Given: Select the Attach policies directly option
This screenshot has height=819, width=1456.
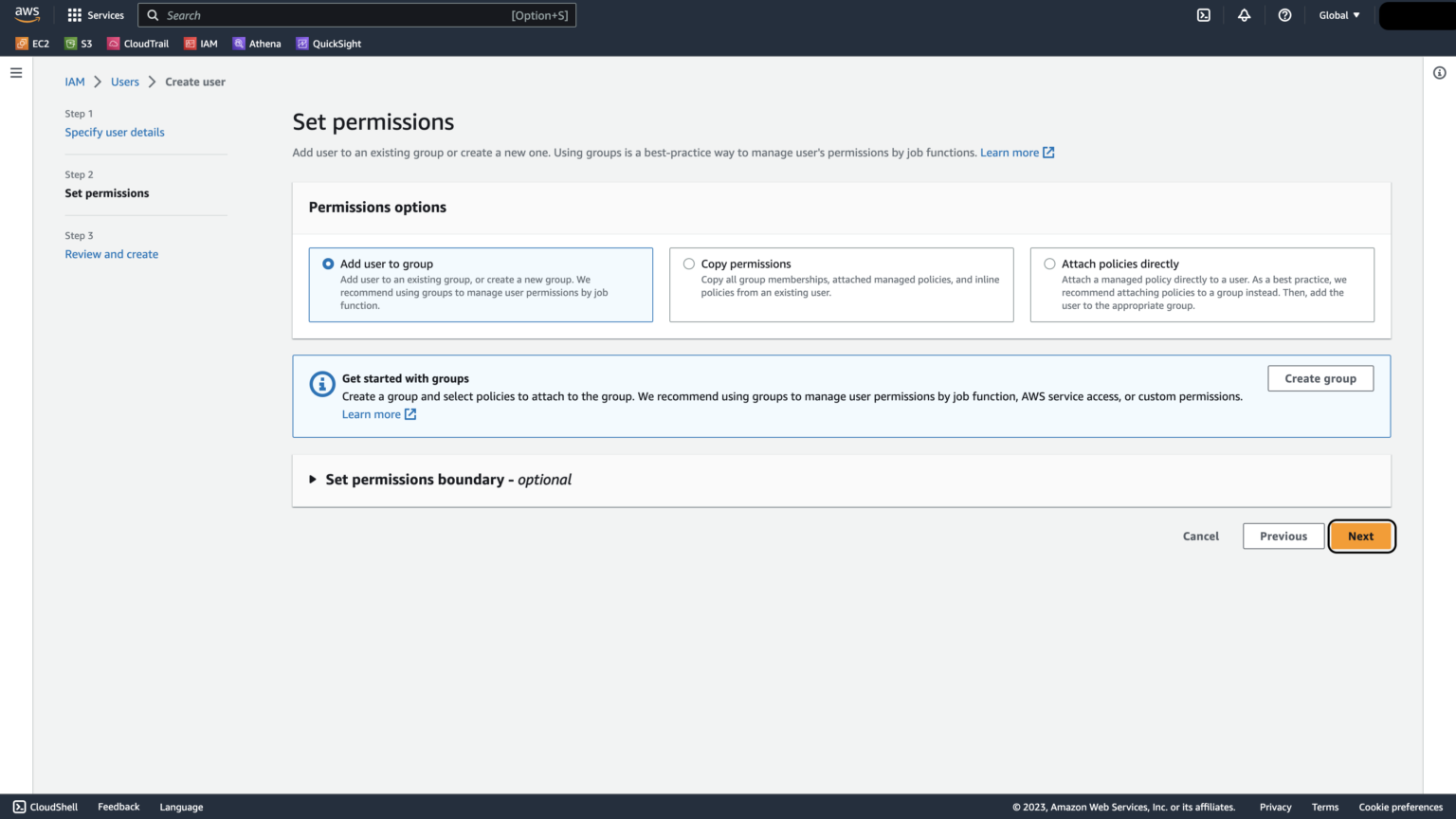Looking at the screenshot, I should (x=1049, y=264).
